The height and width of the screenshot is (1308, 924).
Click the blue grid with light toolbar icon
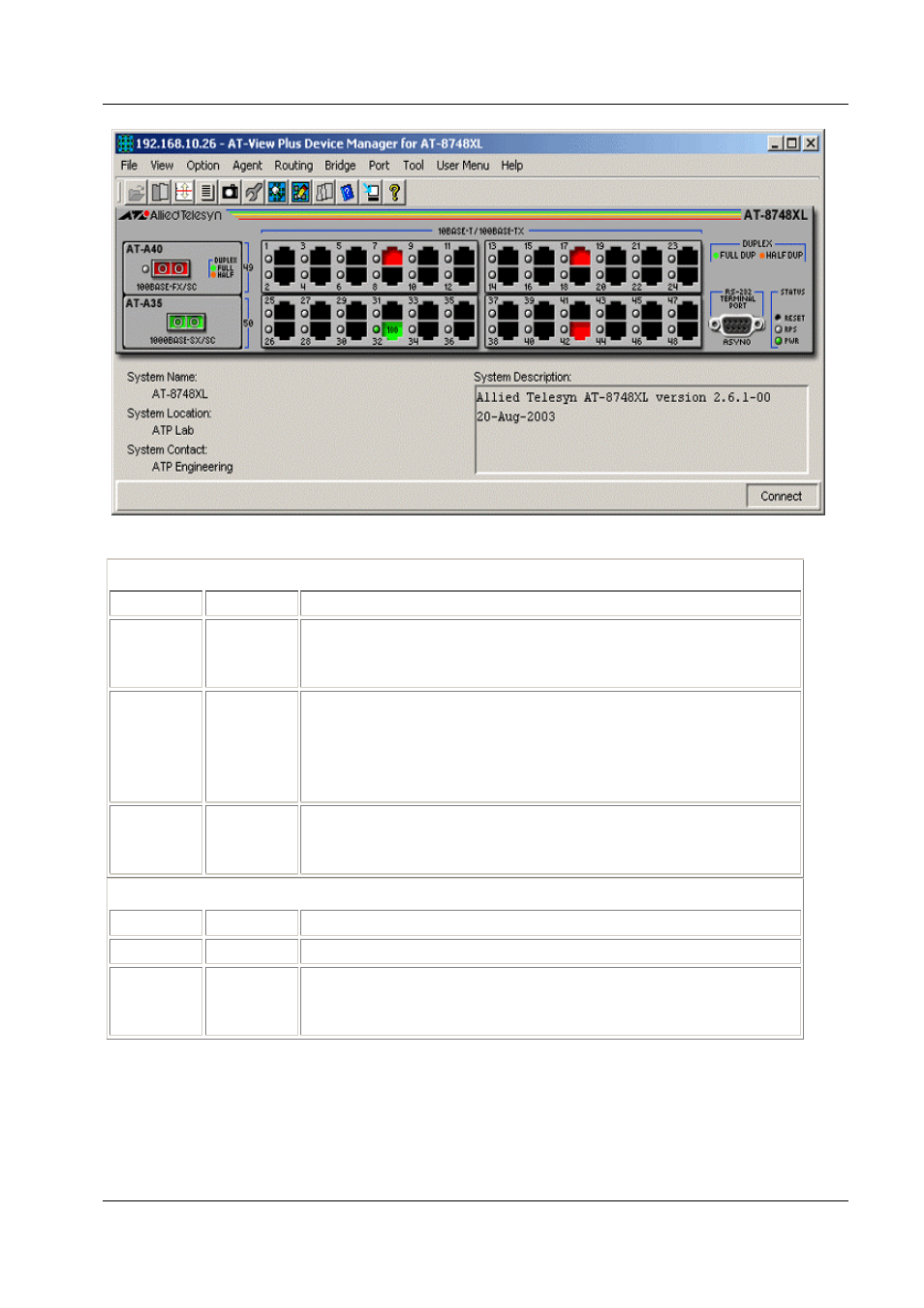click(x=277, y=192)
